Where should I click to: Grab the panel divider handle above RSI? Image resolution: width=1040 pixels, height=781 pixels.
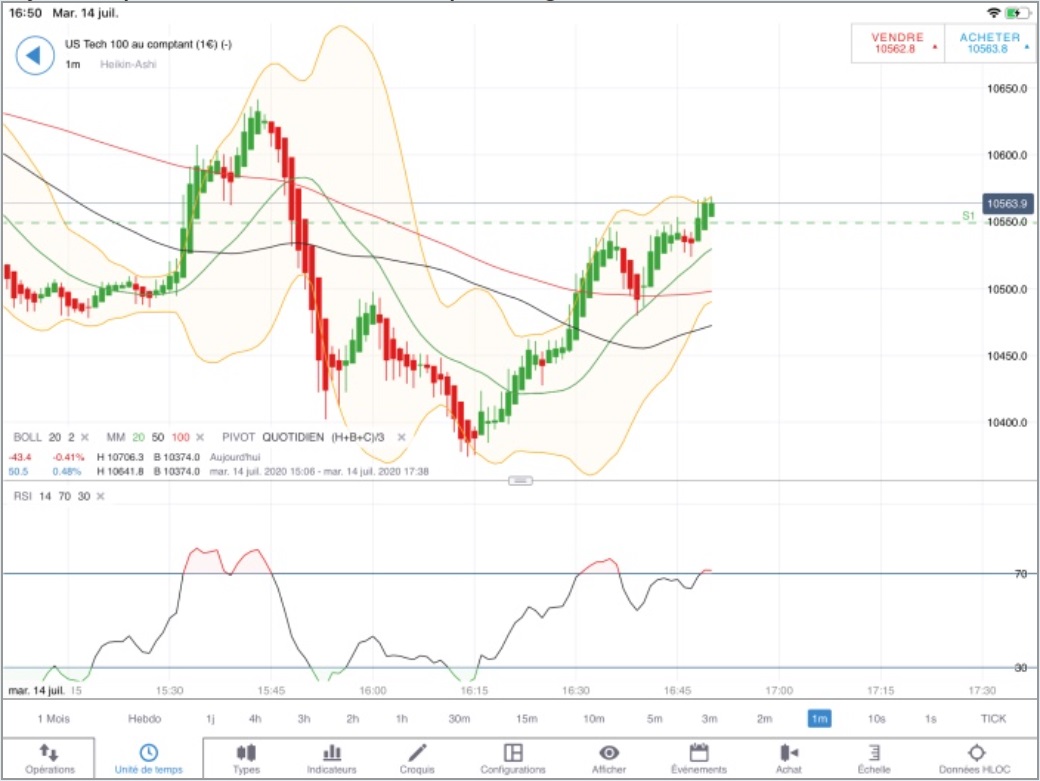pyautogui.click(x=520, y=481)
